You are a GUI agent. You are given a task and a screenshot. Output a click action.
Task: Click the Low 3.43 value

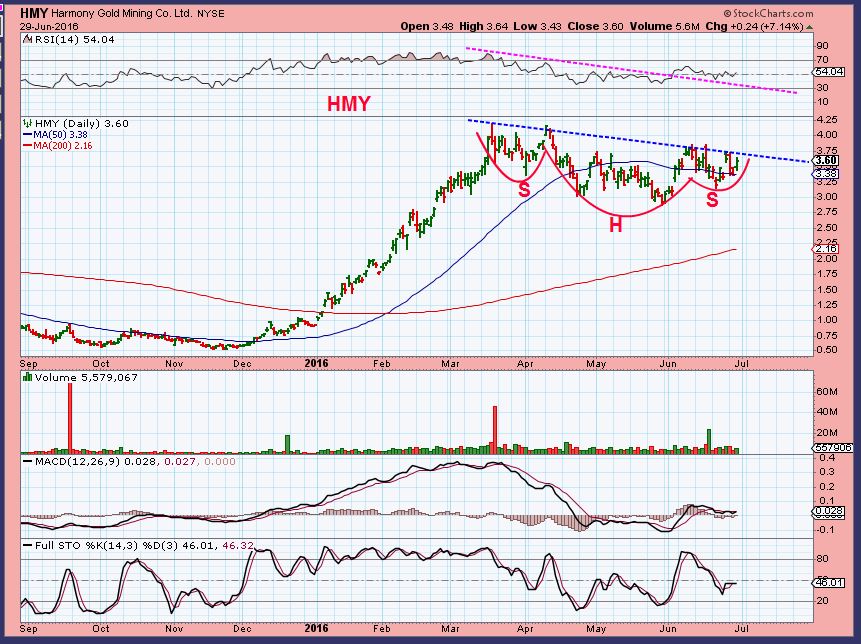click(537, 26)
